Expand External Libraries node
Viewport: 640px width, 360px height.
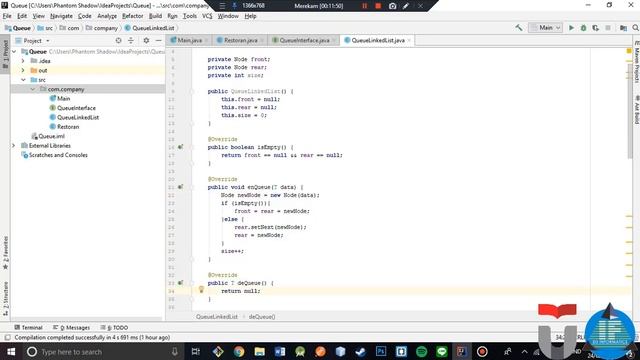[x=13, y=146]
